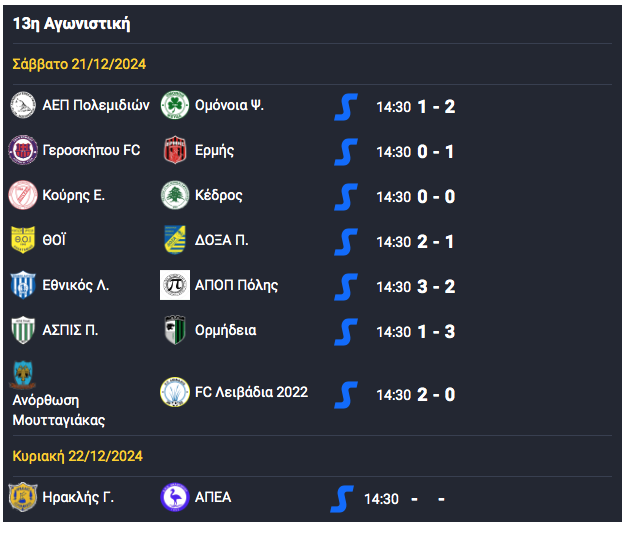Open the Ερμής red shield crest
641x553 pixels.
[x=175, y=150]
